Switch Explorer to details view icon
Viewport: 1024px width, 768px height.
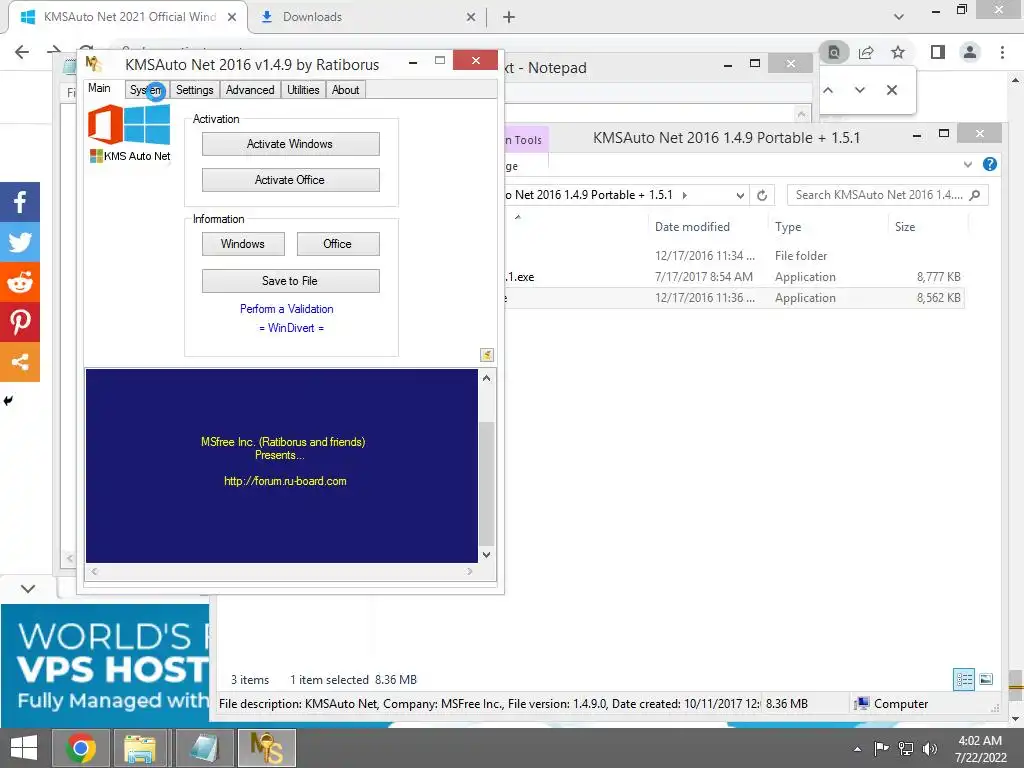(964, 680)
